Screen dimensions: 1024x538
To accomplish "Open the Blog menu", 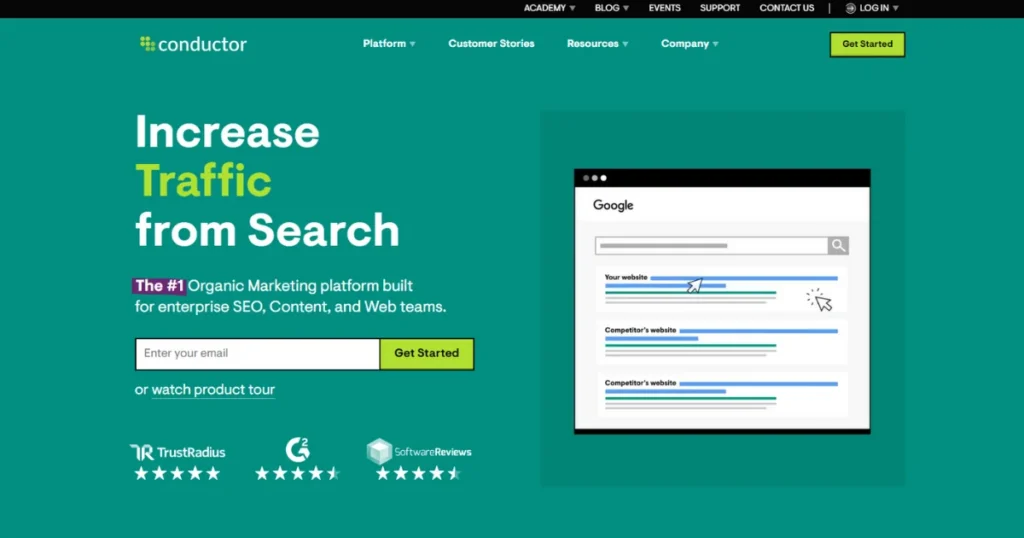I will [611, 8].
